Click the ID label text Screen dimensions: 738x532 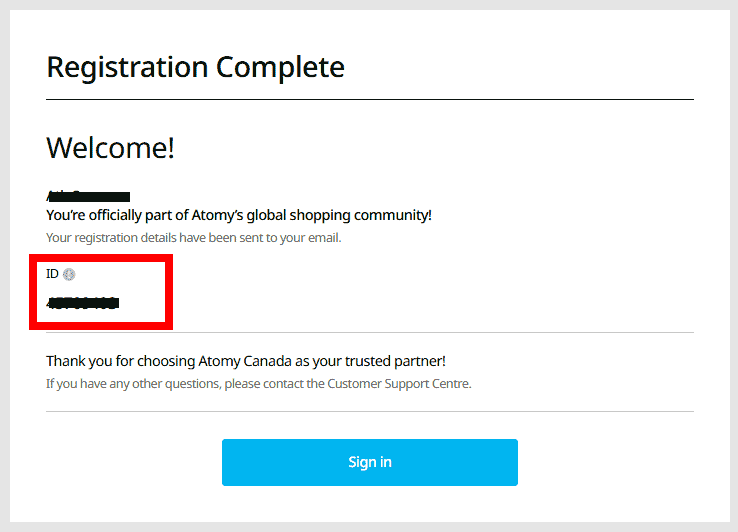(52, 274)
